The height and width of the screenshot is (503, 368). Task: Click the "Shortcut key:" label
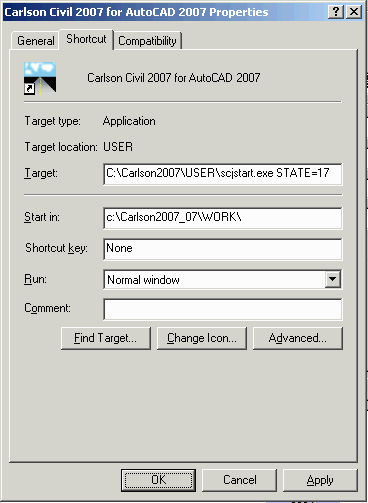tap(56, 248)
